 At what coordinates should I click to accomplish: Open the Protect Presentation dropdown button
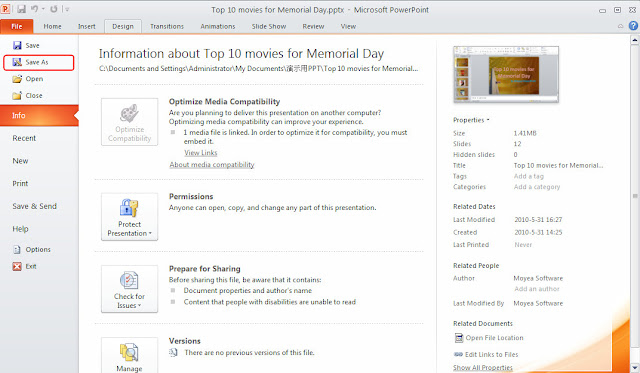tap(129, 217)
